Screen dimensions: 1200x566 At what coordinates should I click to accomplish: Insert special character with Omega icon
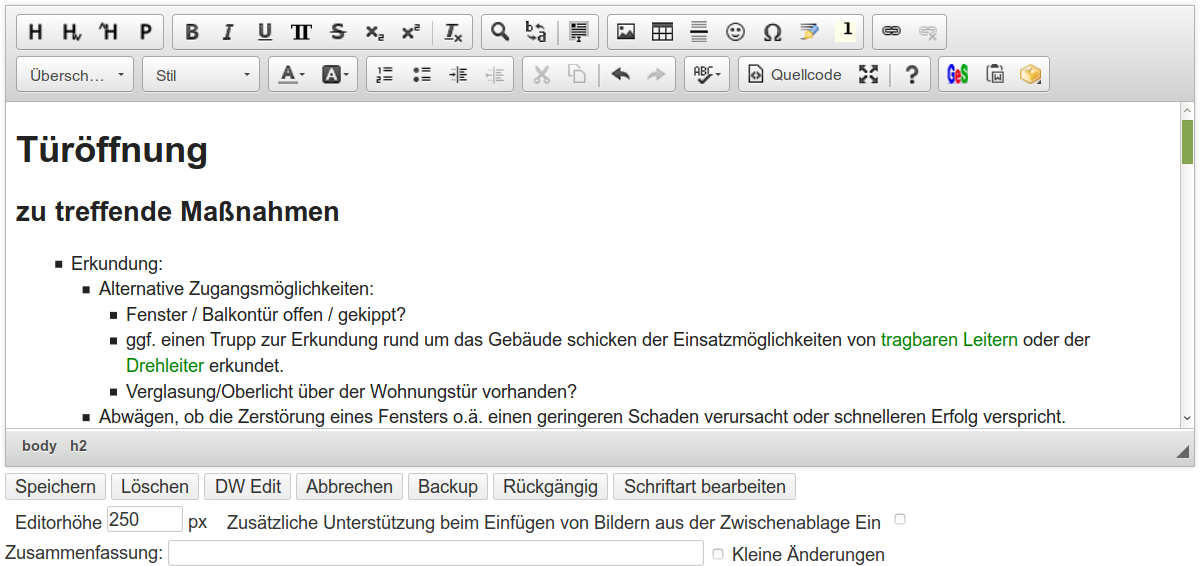pyautogui.click(x=772, y=32)
